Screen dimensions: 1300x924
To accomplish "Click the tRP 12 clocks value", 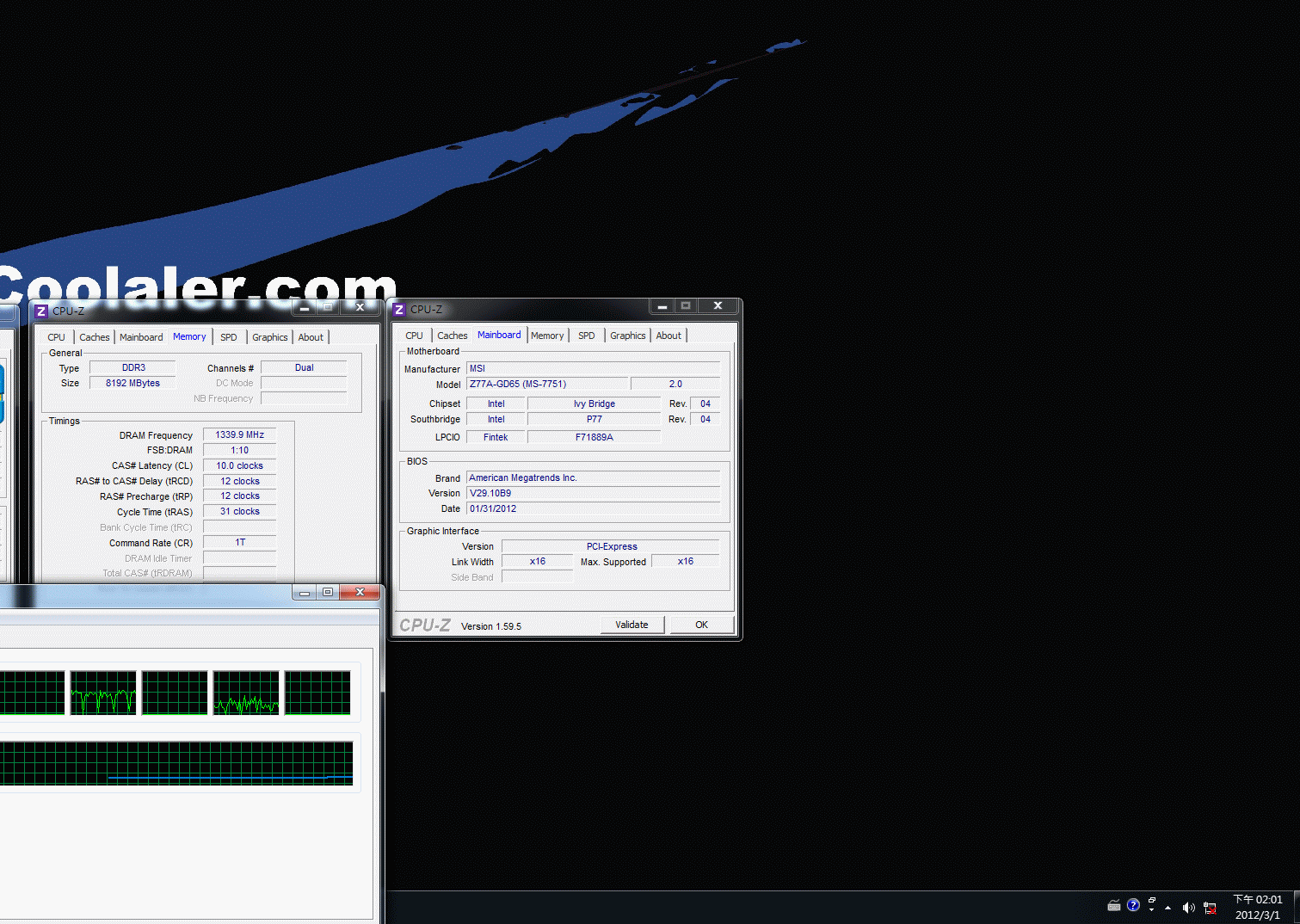I will (x=239, y=496).
